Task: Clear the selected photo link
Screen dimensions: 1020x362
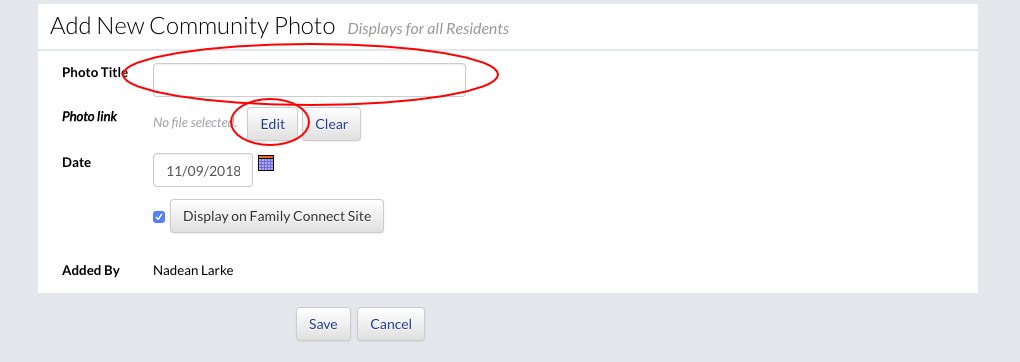Action: 332,124
